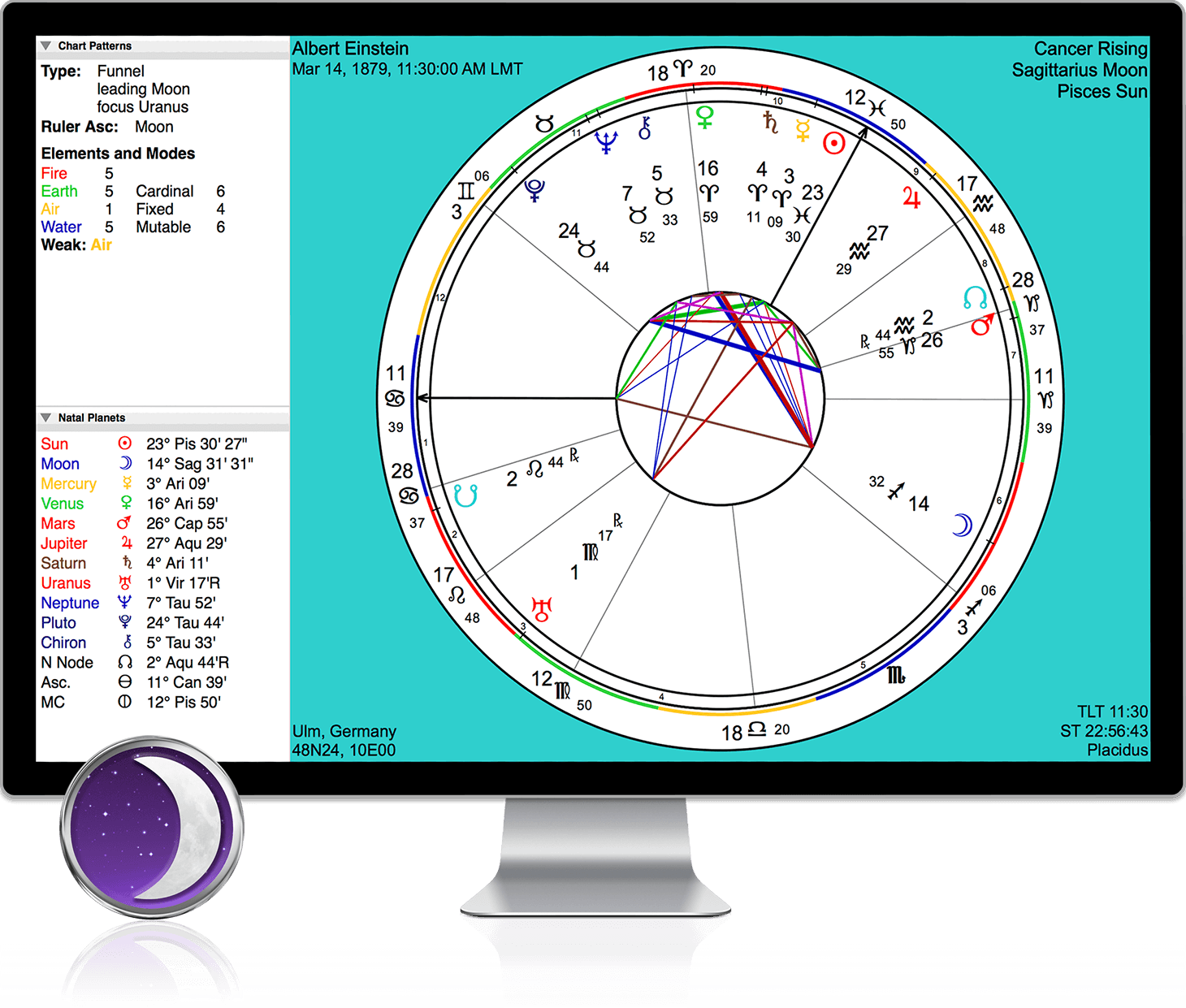Select the brown Saturn glyph in the chart
The image size is (1186, 1008).
point(770,123)
